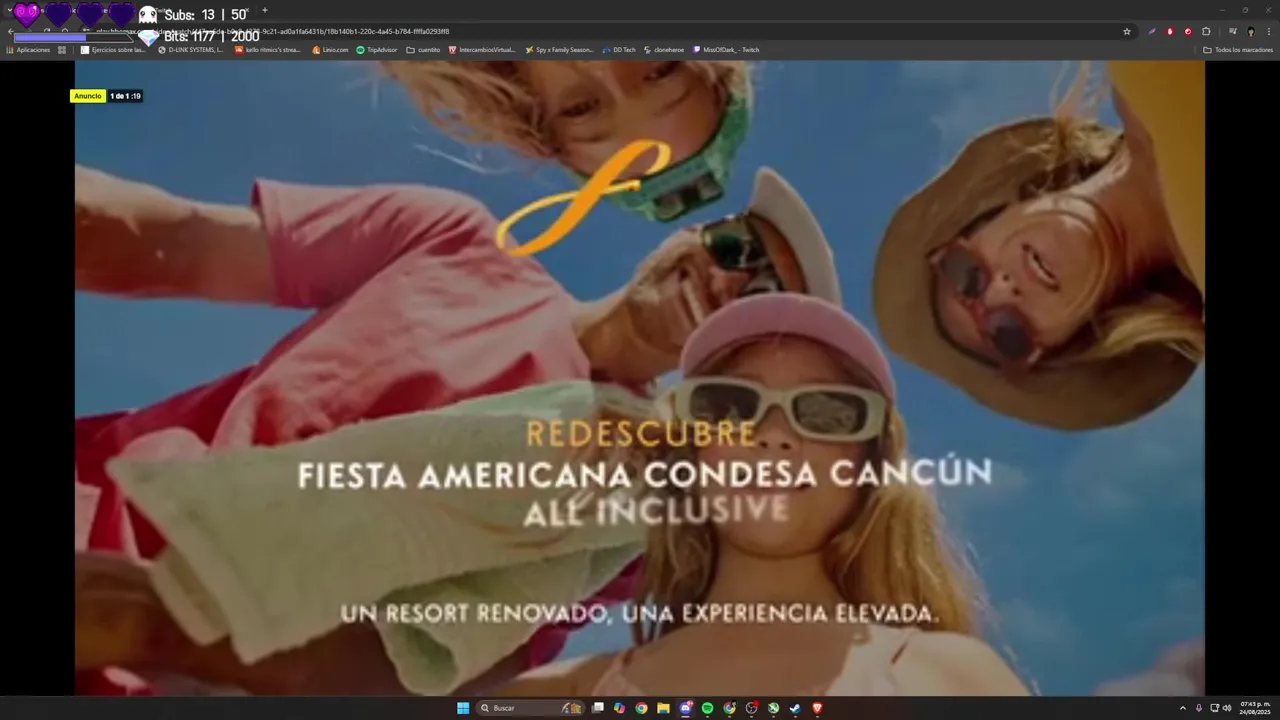Screen dimensions: 1280x720
Task: Open the Ejercicios sobre las bookmark
Action: [x=112, y=49]
